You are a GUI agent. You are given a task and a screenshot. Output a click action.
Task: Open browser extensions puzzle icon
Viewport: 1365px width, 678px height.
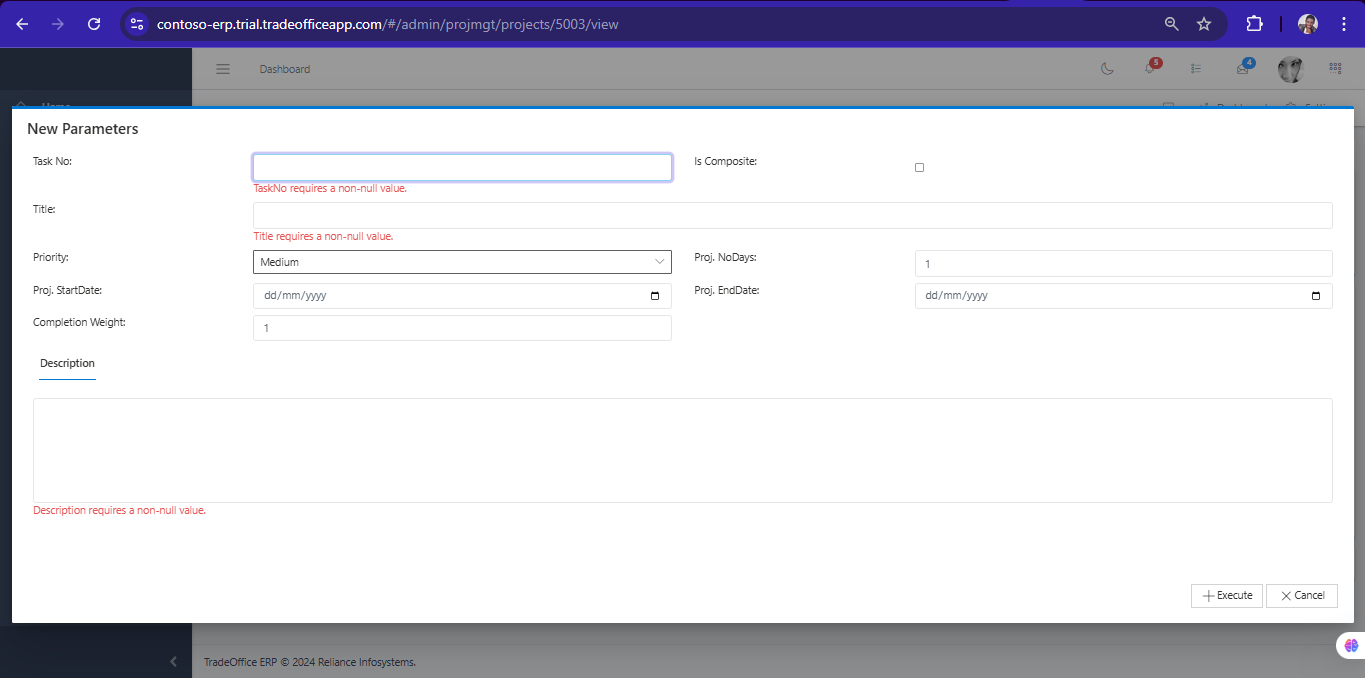pyautogui.click(x=1254, y=24)
